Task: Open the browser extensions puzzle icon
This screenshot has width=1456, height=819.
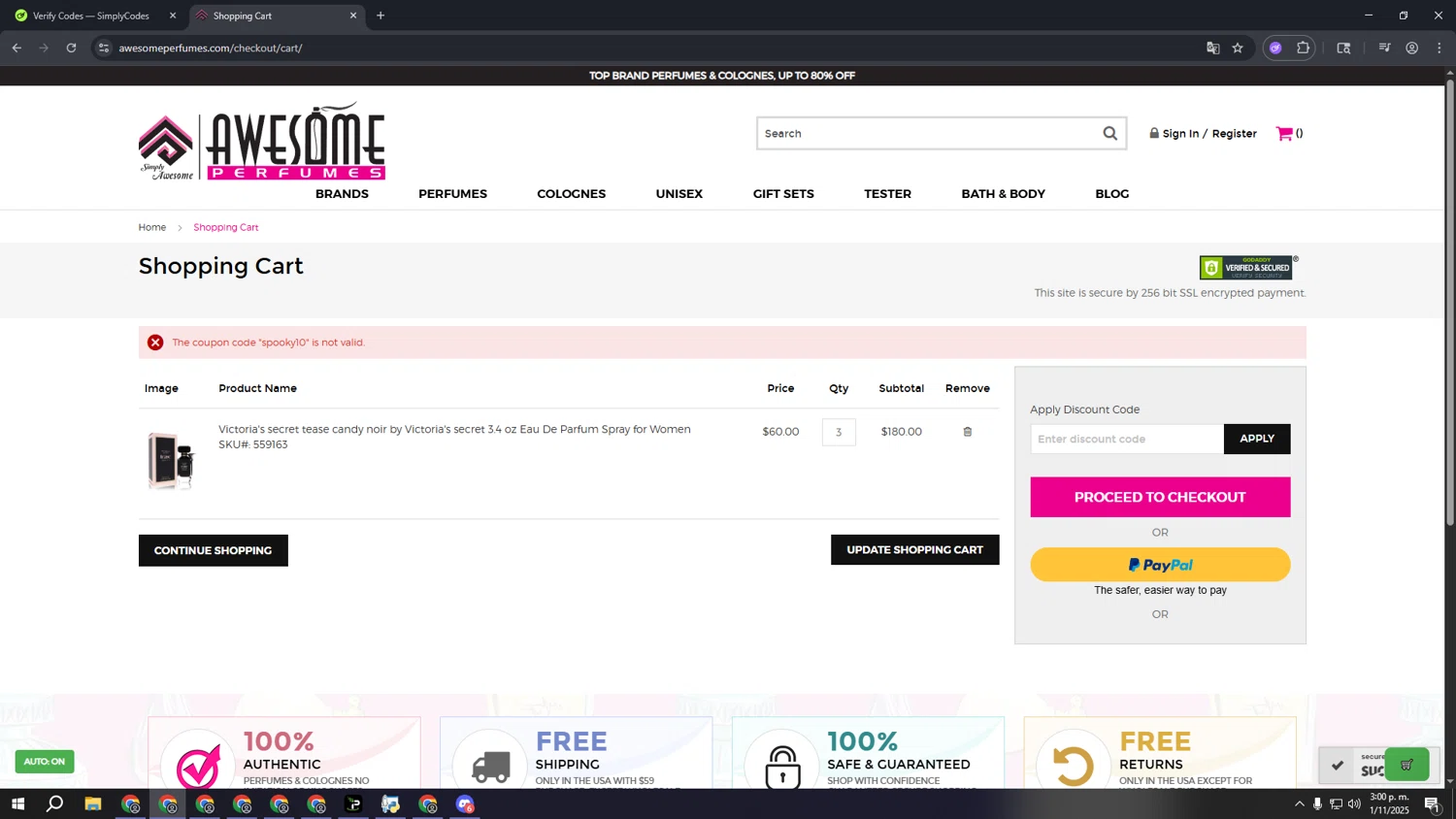Action: point(1303,48)
